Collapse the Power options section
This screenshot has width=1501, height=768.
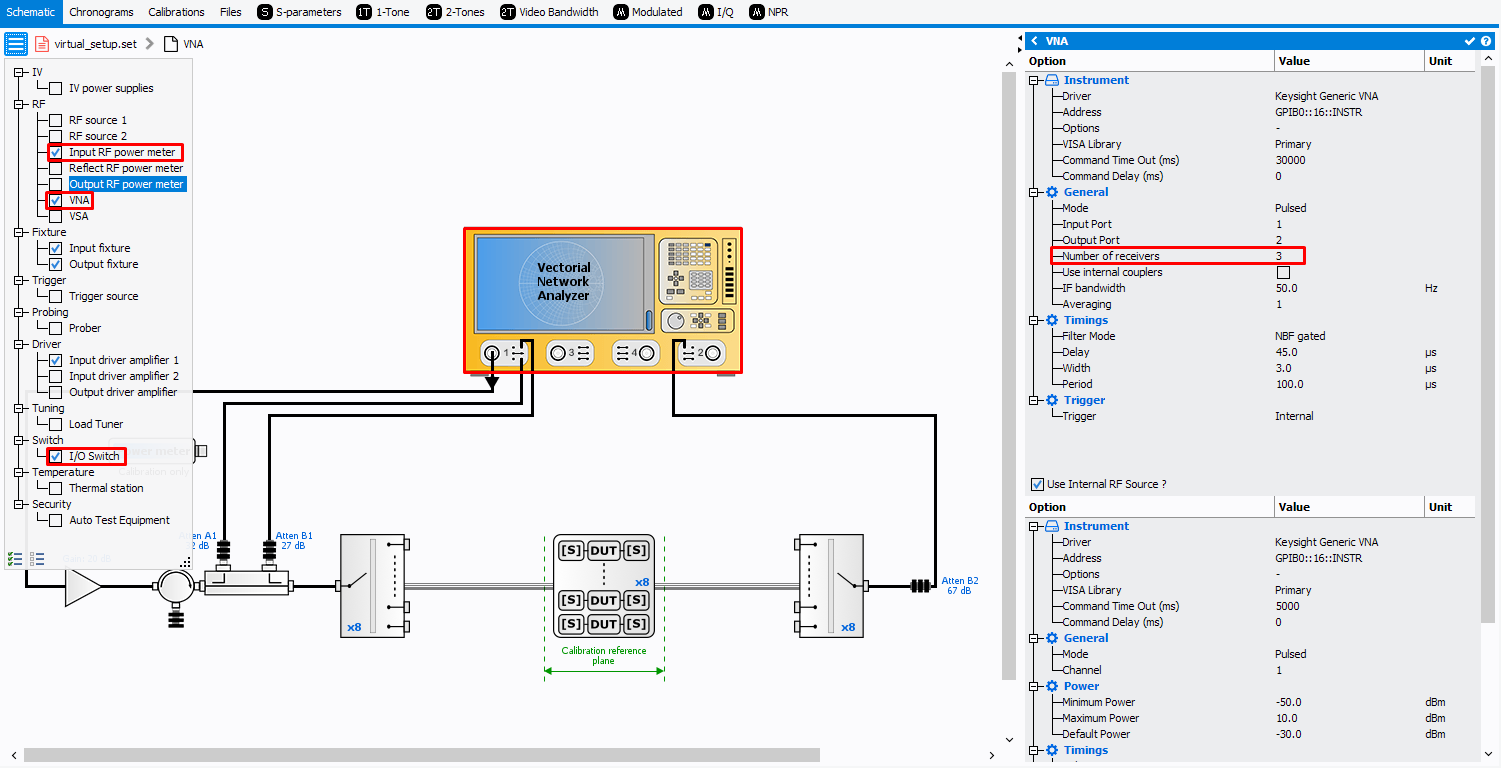(x=1035, y=686)
